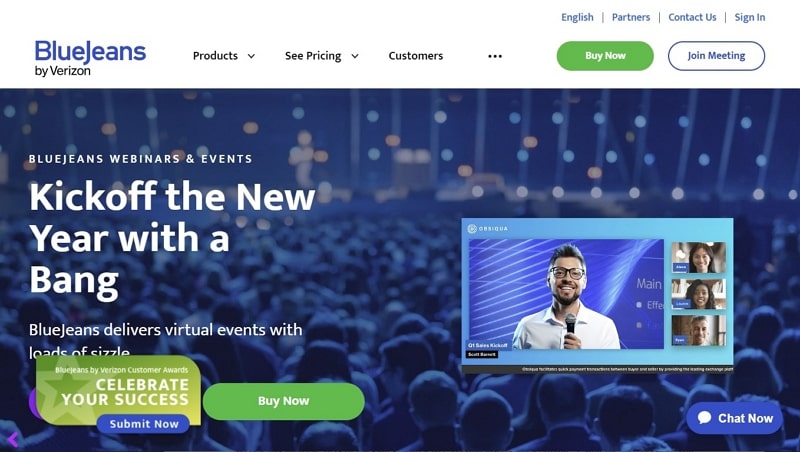Select the main speaker webinar preview image
The image size is (800, 452).
click(x=566, y=294)
